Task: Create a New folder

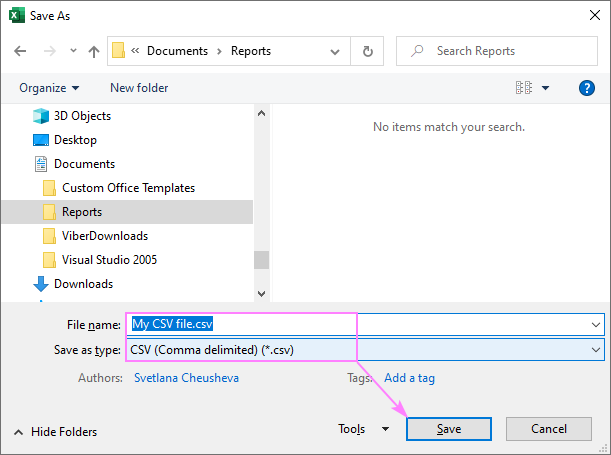Action: click(139, 88)
